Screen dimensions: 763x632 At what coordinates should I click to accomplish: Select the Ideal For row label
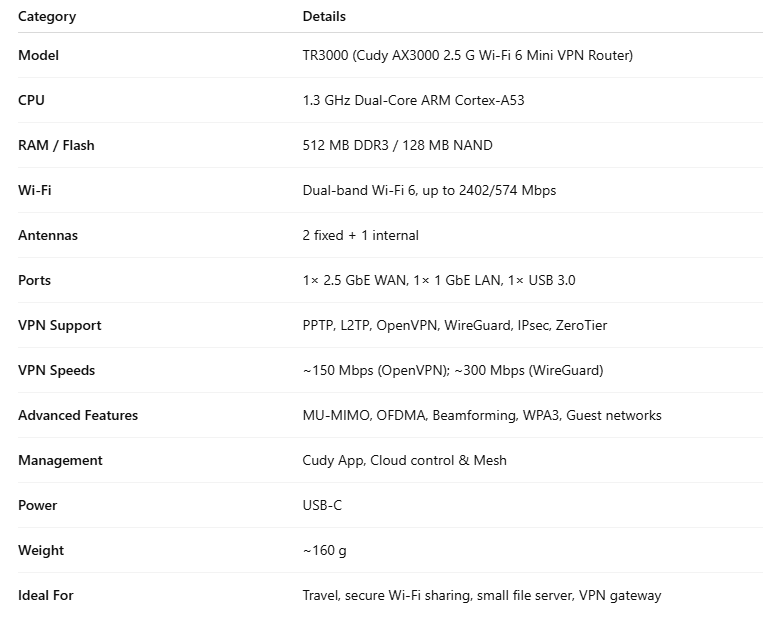[46, 595]
